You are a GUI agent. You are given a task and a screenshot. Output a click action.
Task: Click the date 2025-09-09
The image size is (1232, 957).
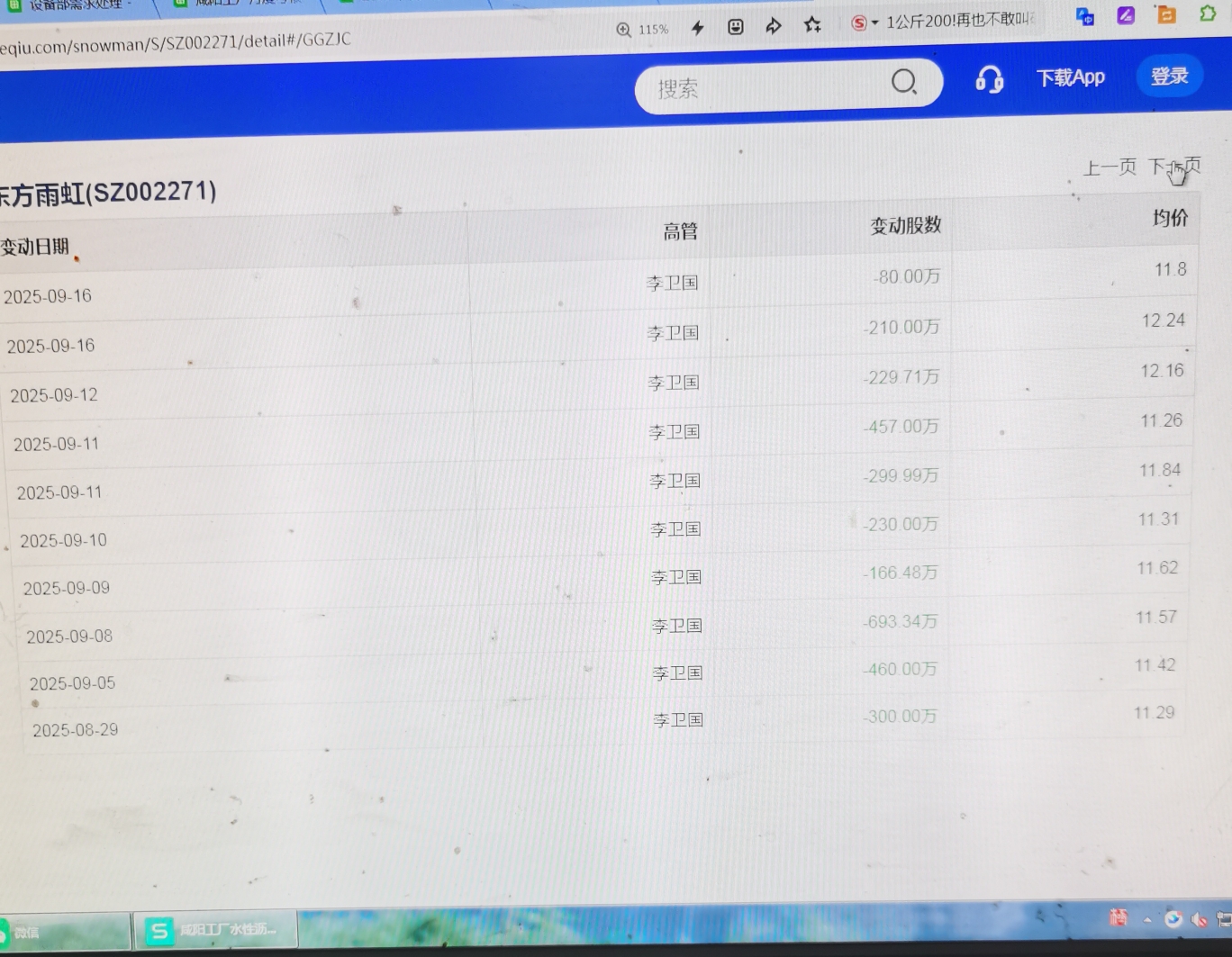[x=67, y=588]
